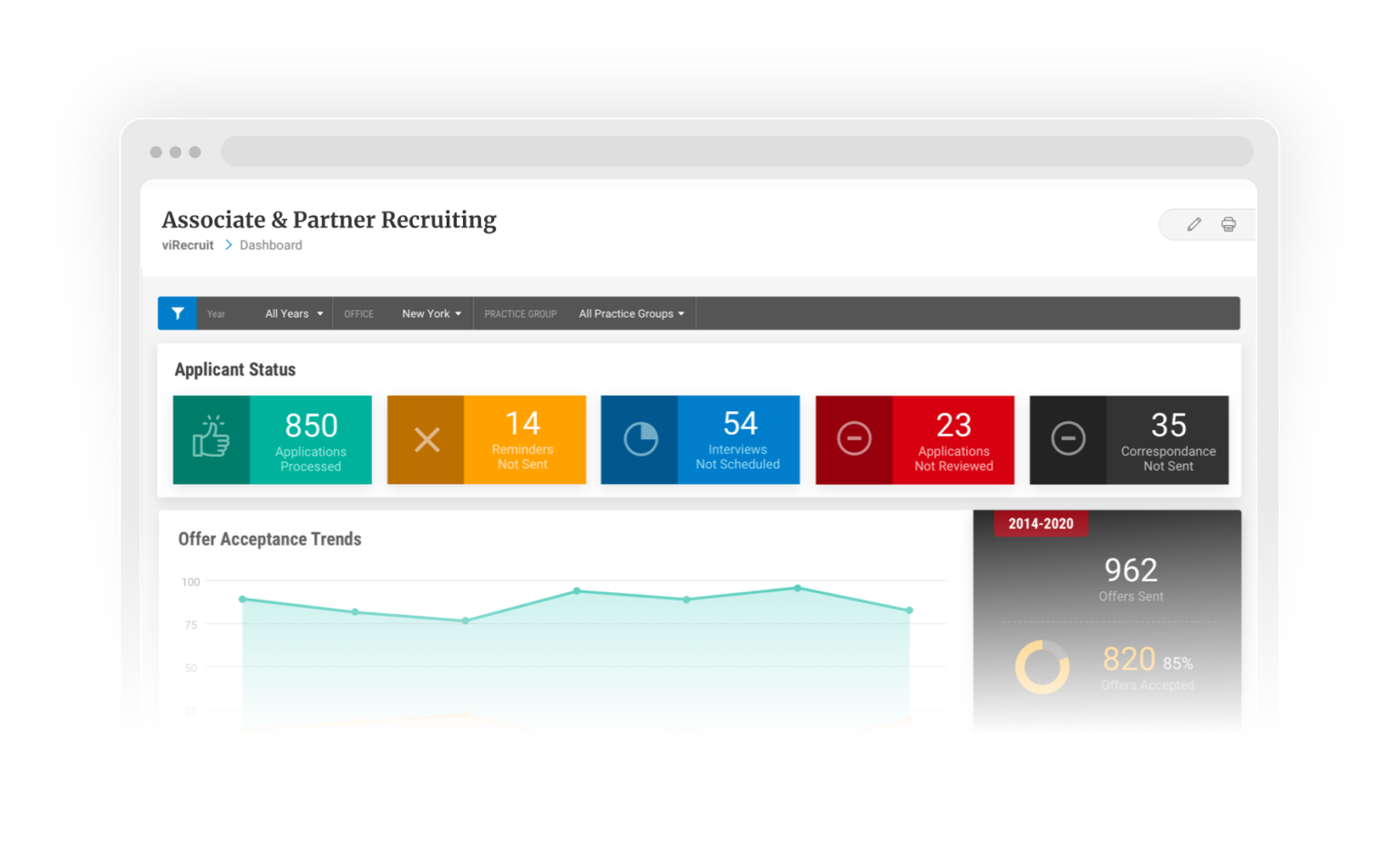Click the Offer Acceptance Trends heading
Viewport: 1400px width, 863px height.
(270, 539)
